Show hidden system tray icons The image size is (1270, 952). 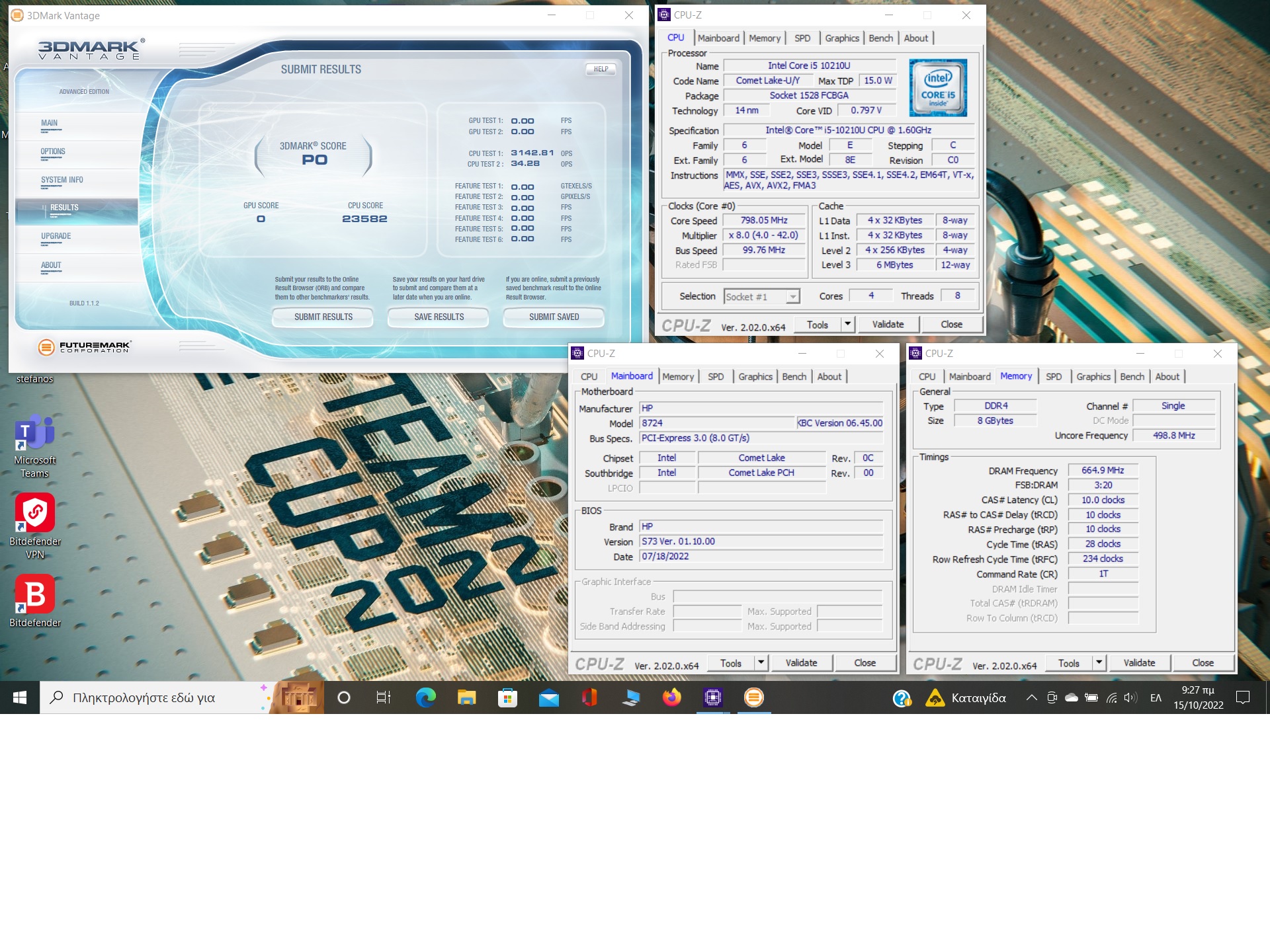1031,697
